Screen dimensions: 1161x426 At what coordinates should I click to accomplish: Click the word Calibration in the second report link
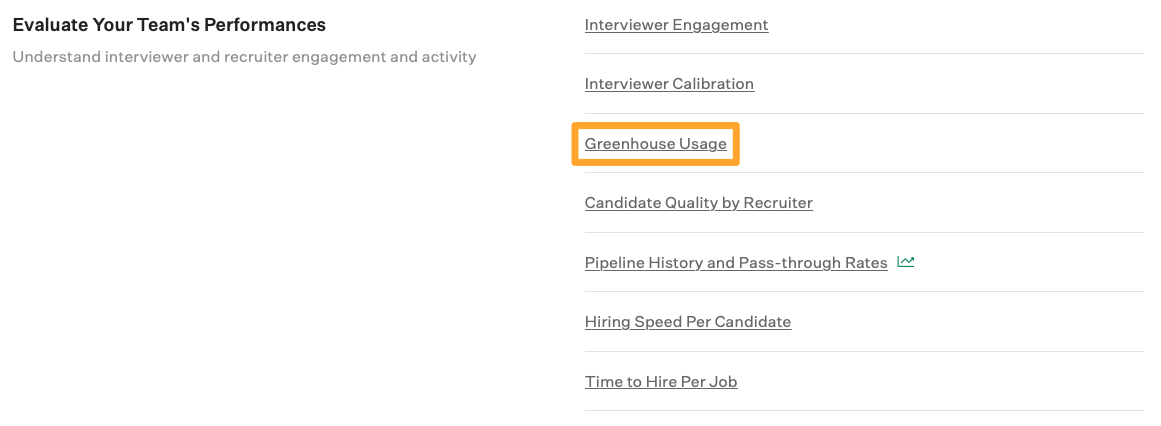(x=712, y=84)
